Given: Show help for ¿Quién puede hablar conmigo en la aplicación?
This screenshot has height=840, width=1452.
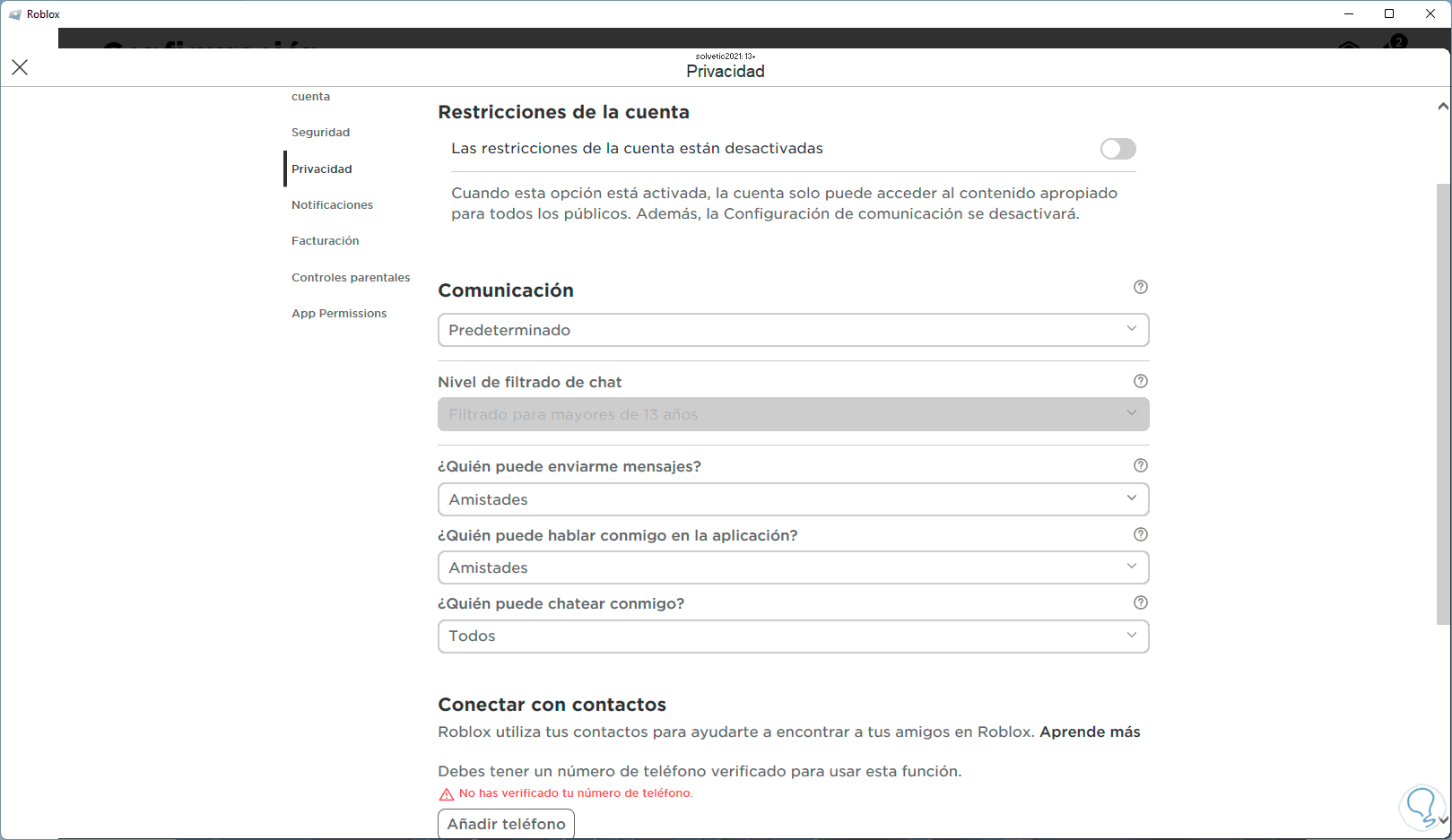Looking at the screenshot, I should [1141, 534].
